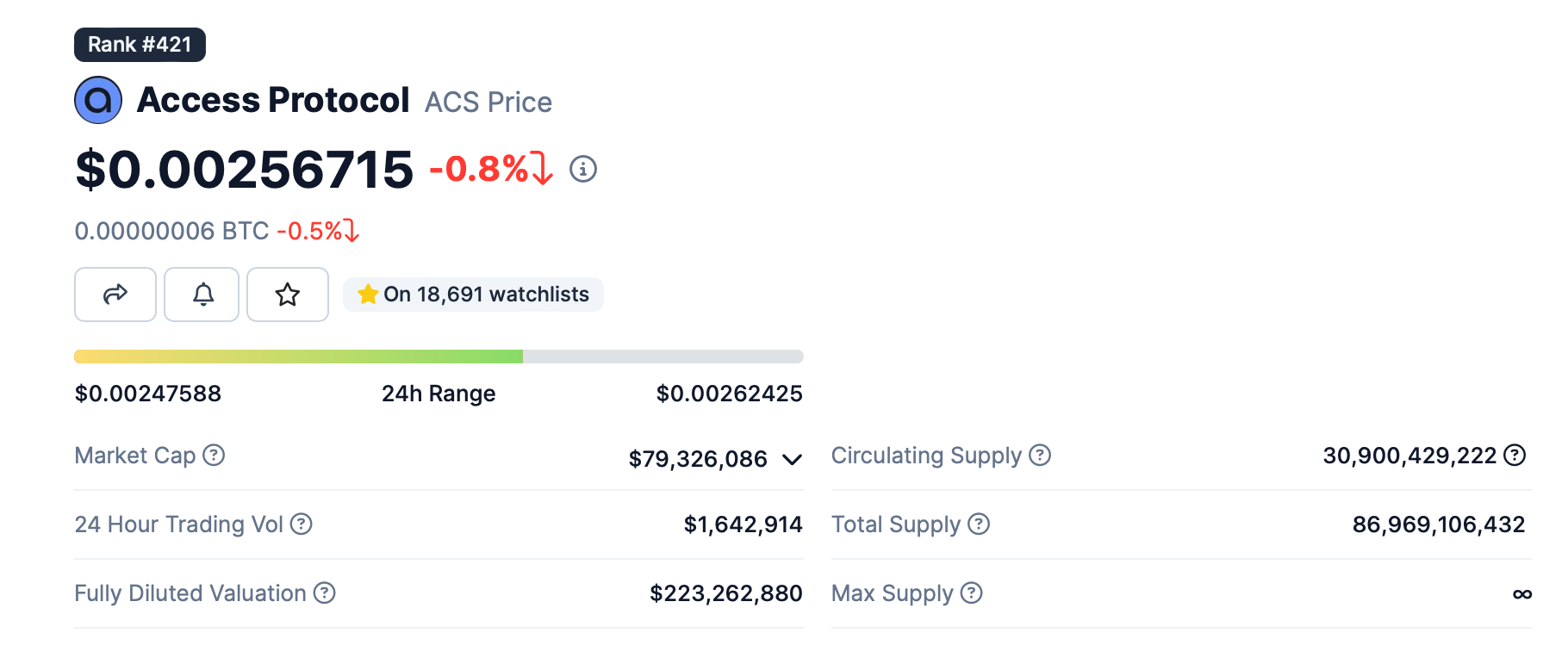Click the 24 Hour Trading Vol label
The image size is (1568, 670).
[179, 524]
